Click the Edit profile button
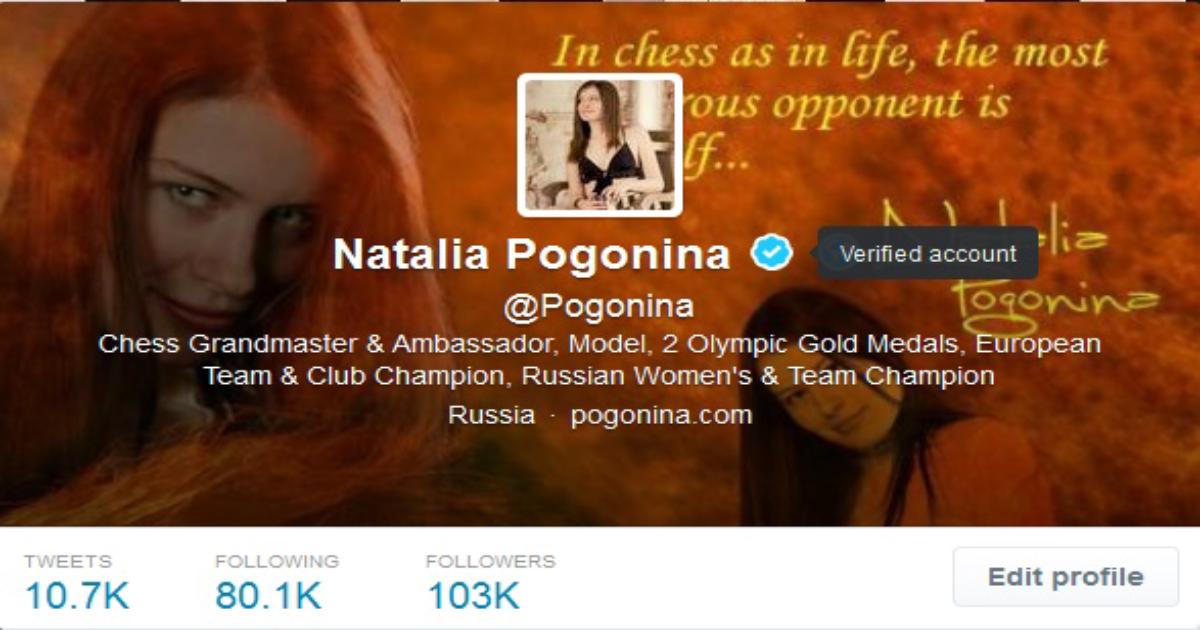 pos(1066,577)
